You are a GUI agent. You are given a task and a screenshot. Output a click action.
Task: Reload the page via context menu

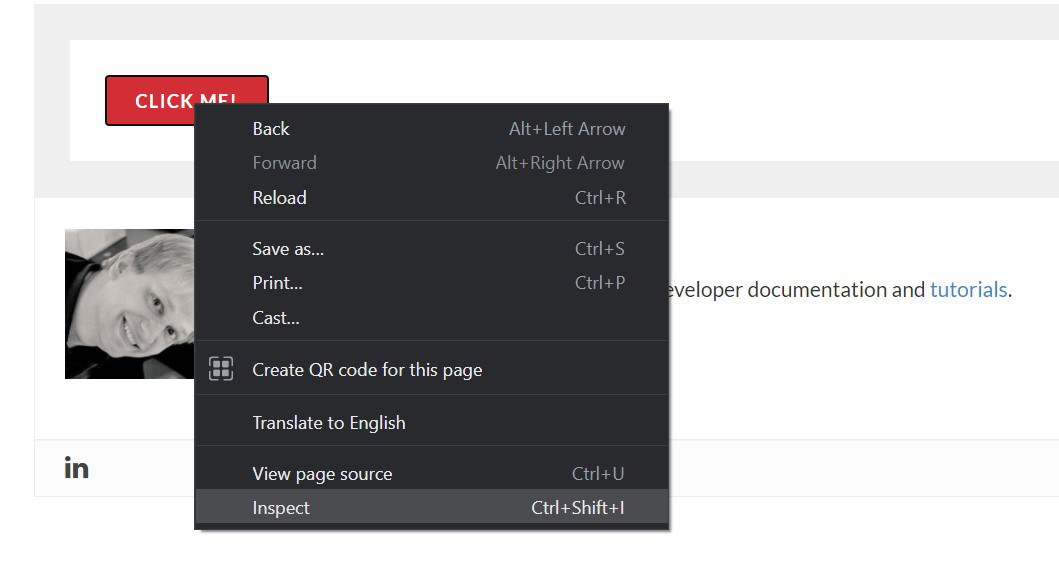point(279,198)
